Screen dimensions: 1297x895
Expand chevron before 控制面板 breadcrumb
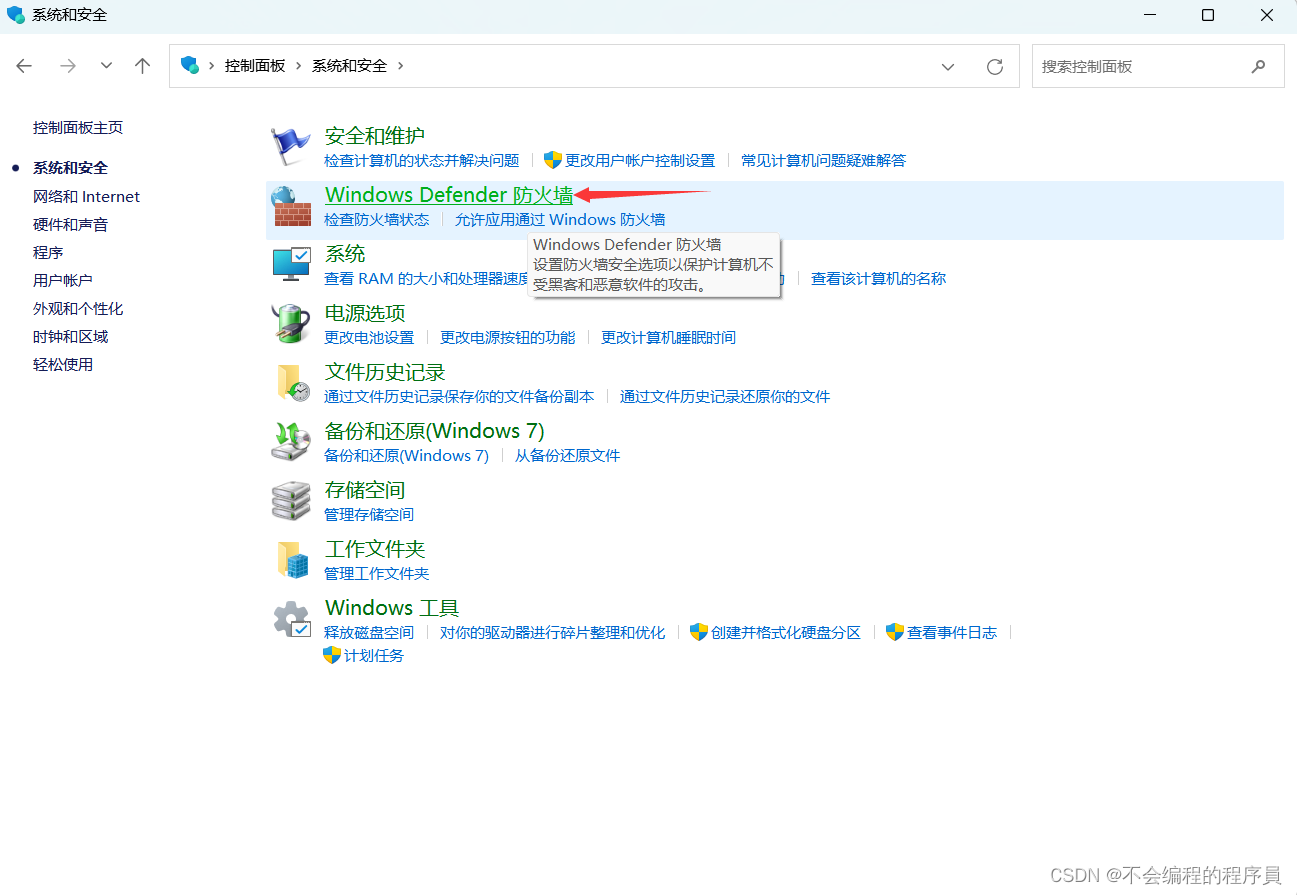pos(212,66)
